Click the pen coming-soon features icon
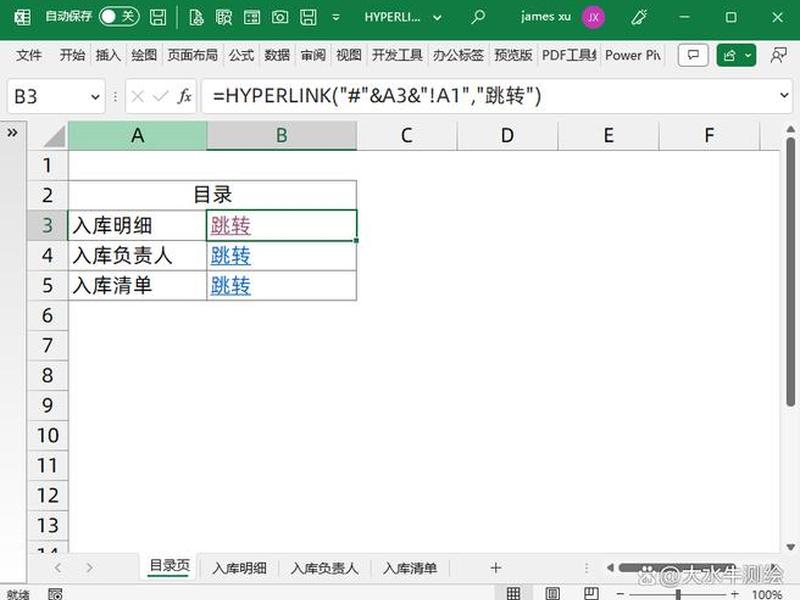800x600 pixels. 639,17
